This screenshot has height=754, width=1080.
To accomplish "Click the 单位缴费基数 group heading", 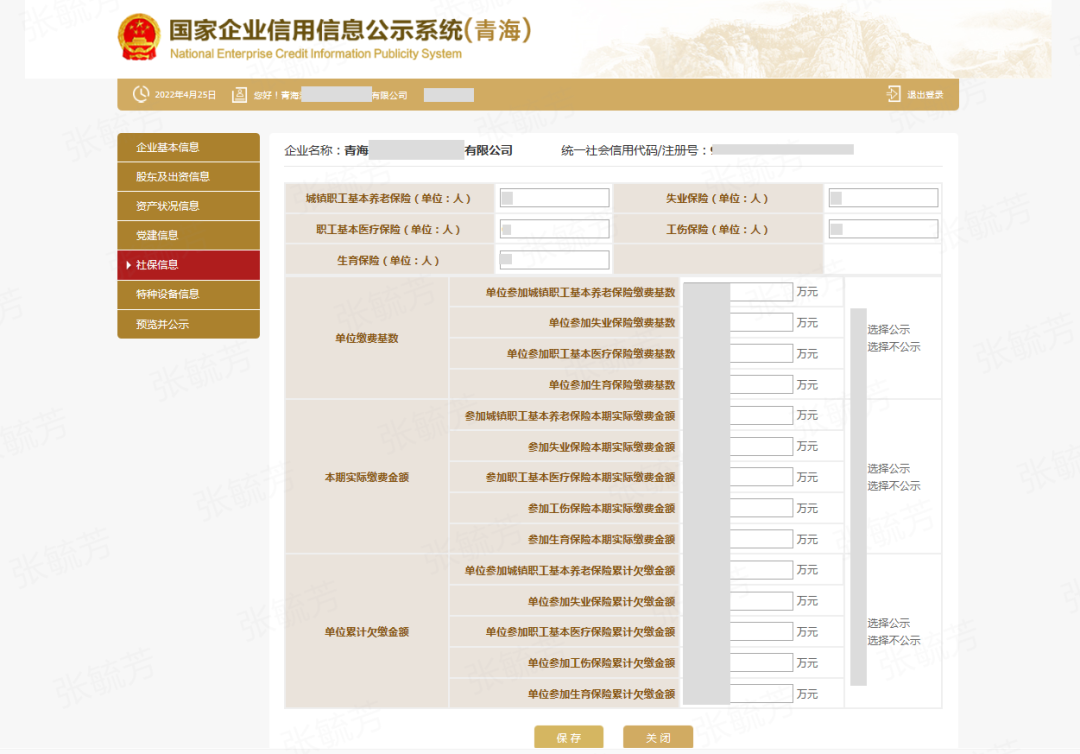I will [366, 338].
